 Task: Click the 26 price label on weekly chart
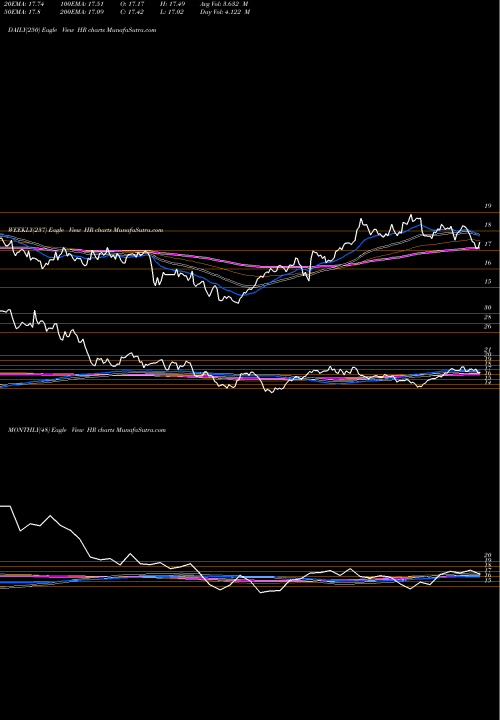click(488, 326)
